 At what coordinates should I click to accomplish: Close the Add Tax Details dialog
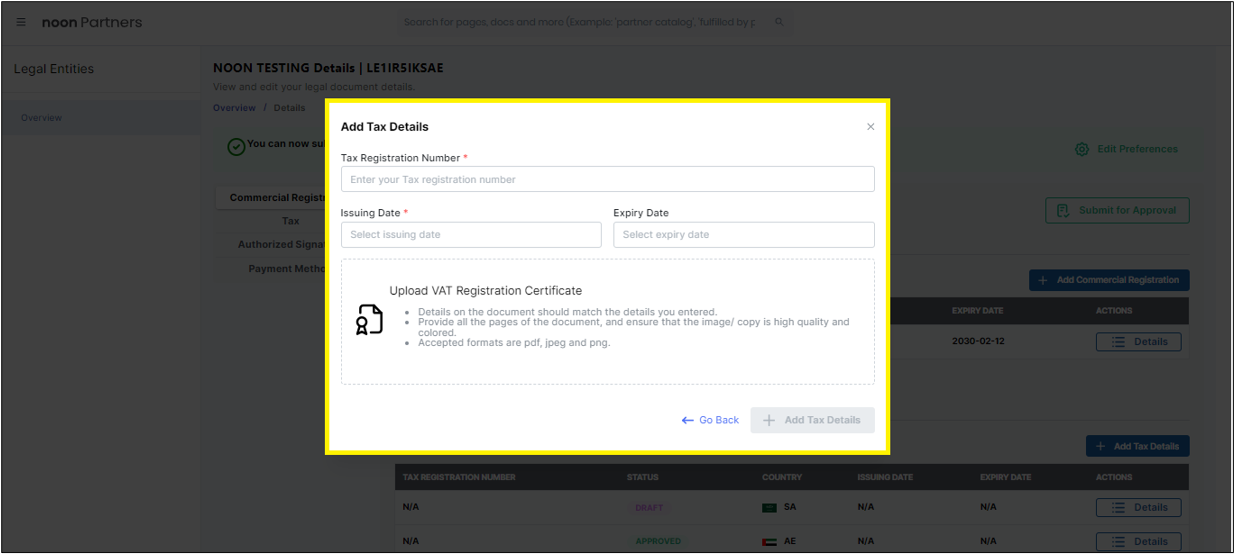pyautogui.click(x=870, y=127)
